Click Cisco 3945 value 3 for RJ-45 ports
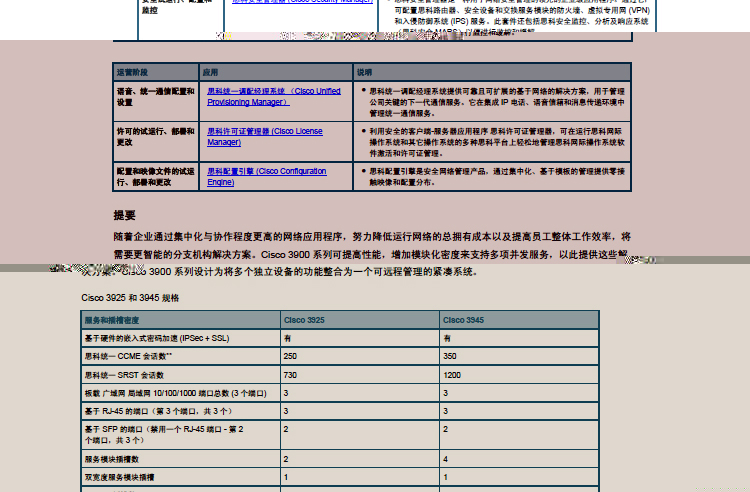The image size is (750, 492). coord(445,411)
